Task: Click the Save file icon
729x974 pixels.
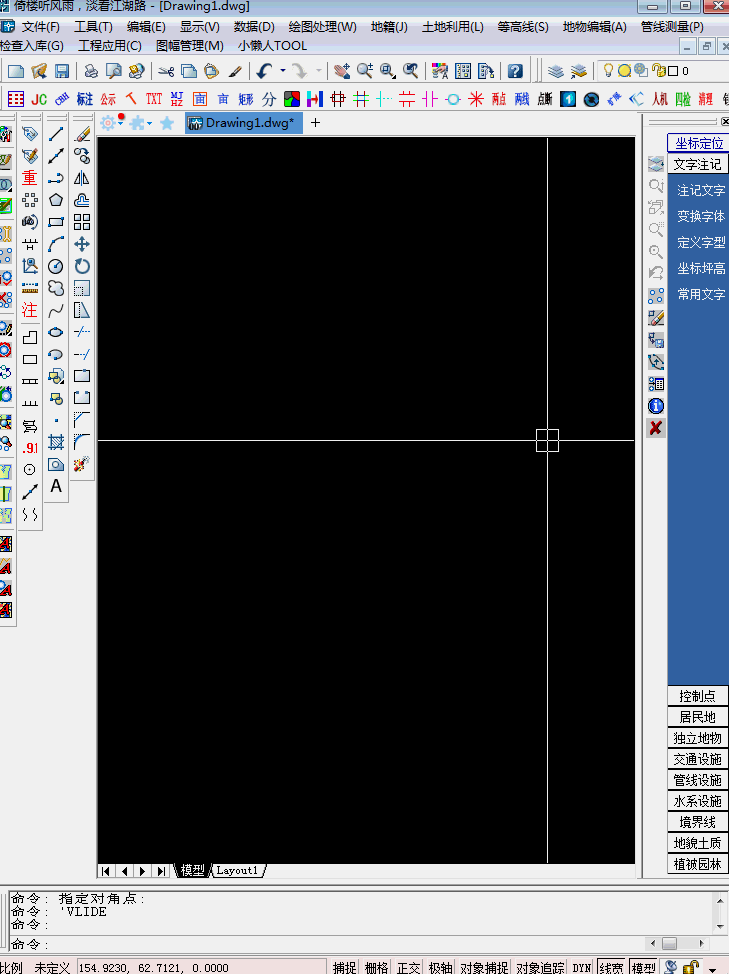Action: [62, 71]
